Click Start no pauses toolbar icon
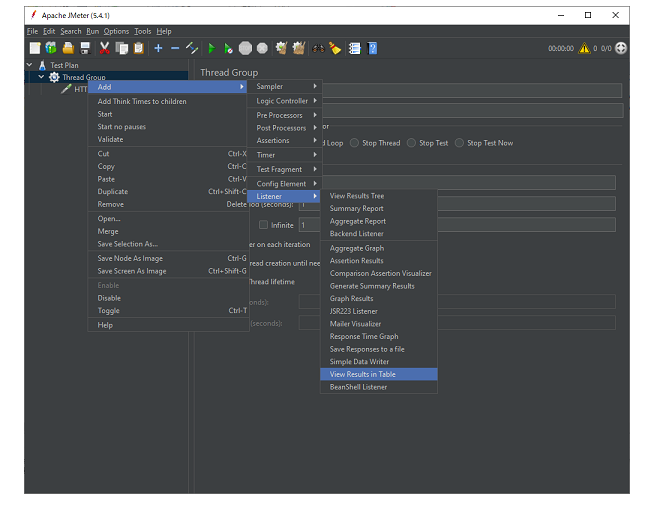This screenshot has height=506, width=657. click(x=228, y=48)
